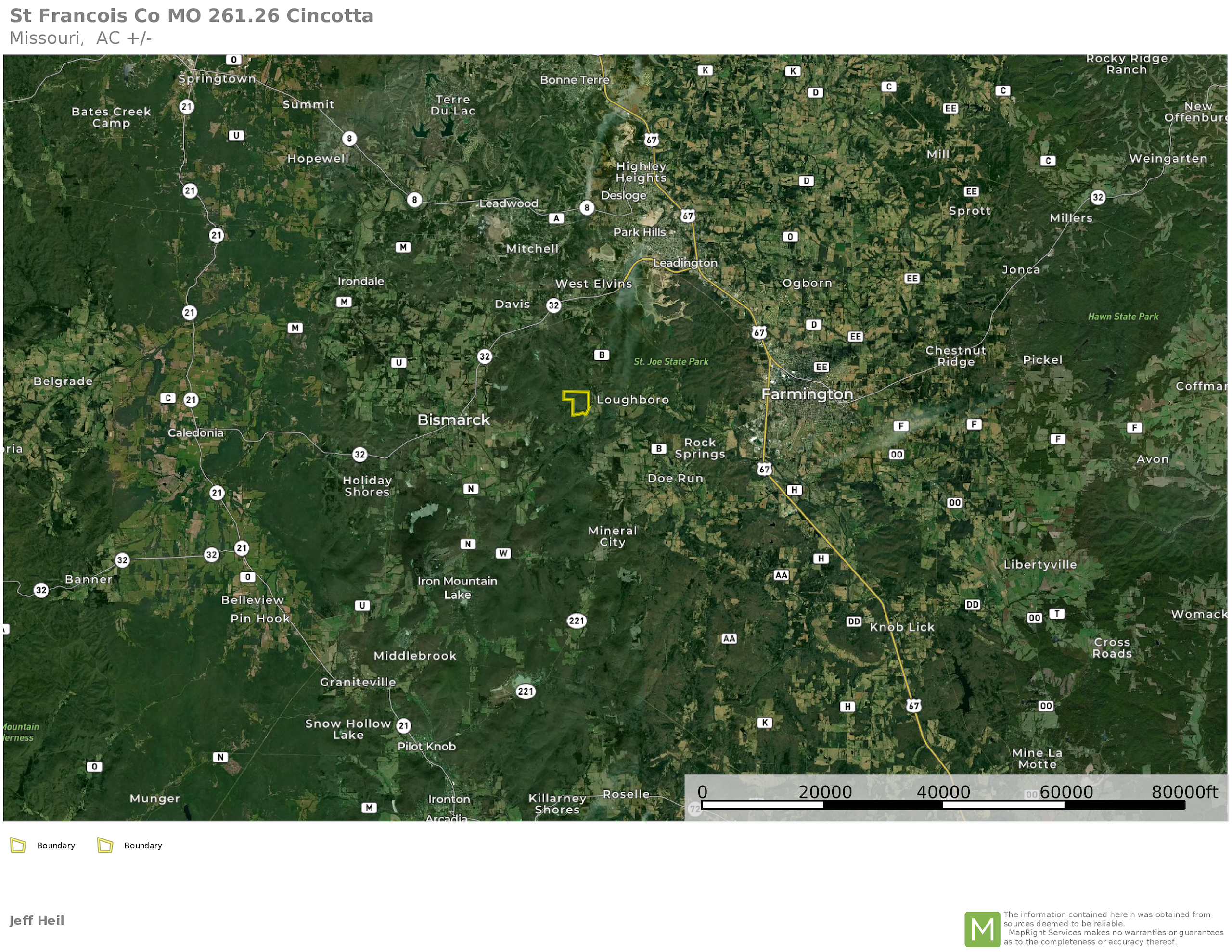Image resolution: width=1232 pixels, height=952 pixels.
Task: Click the Route 32 shield near Davis
Action: click(x=554, y=305)
